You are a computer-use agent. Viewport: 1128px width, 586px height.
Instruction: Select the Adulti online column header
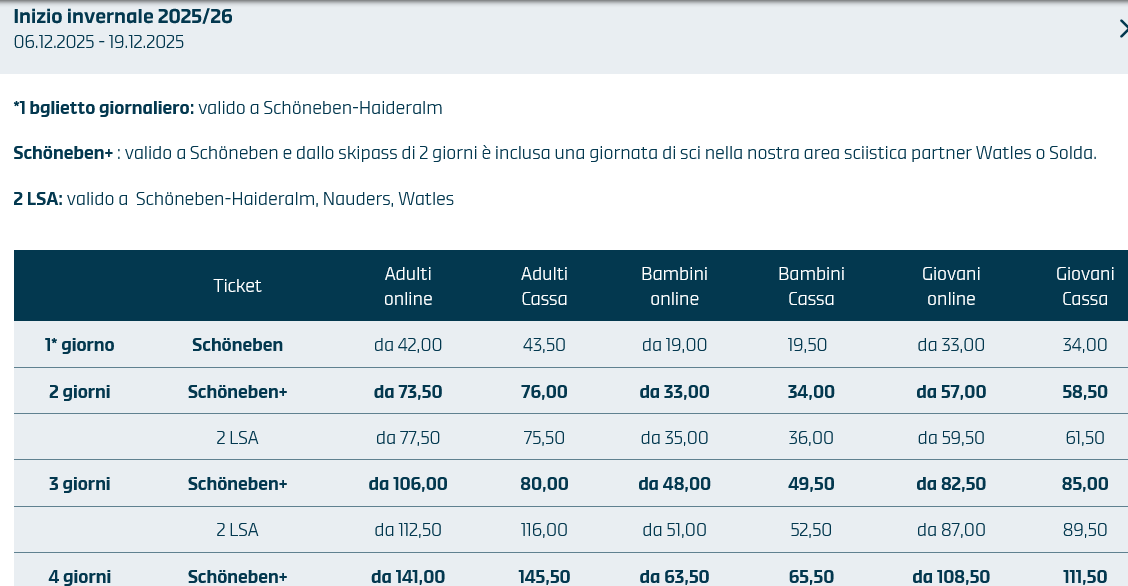coord(408,286)
